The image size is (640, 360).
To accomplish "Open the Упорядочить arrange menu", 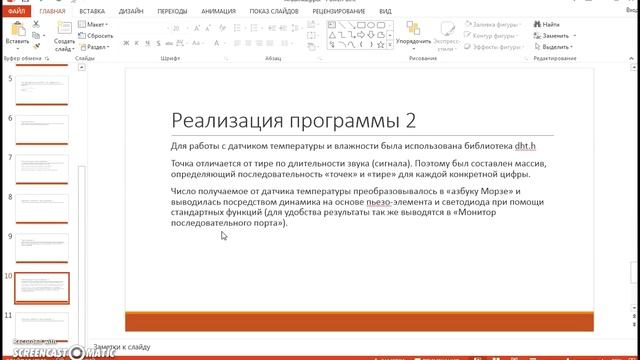I will (x=413, y=35).
